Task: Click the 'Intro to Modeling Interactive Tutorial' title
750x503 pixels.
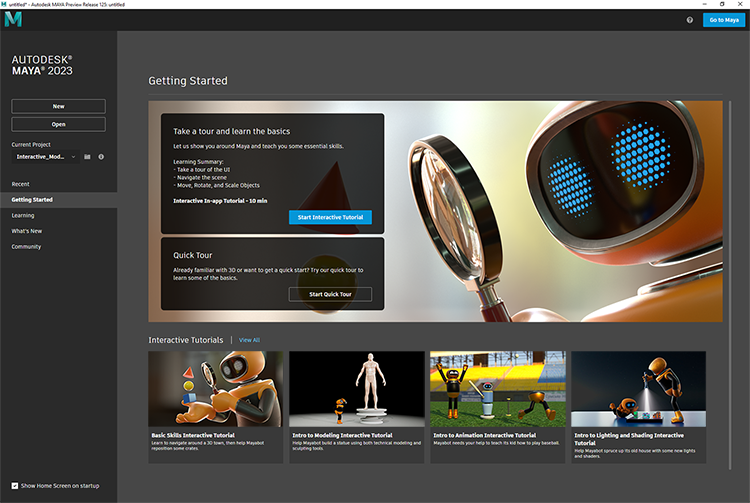Action: [342, 435]
